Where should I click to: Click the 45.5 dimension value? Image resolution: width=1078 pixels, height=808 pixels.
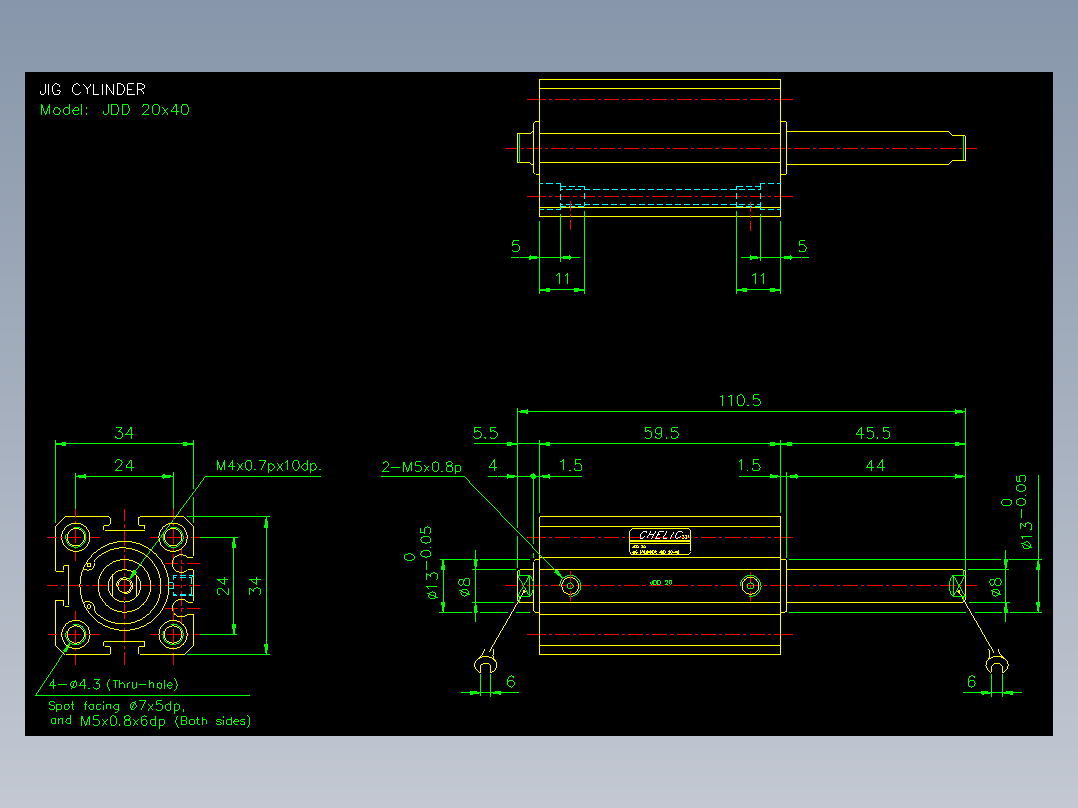point(872,433)
